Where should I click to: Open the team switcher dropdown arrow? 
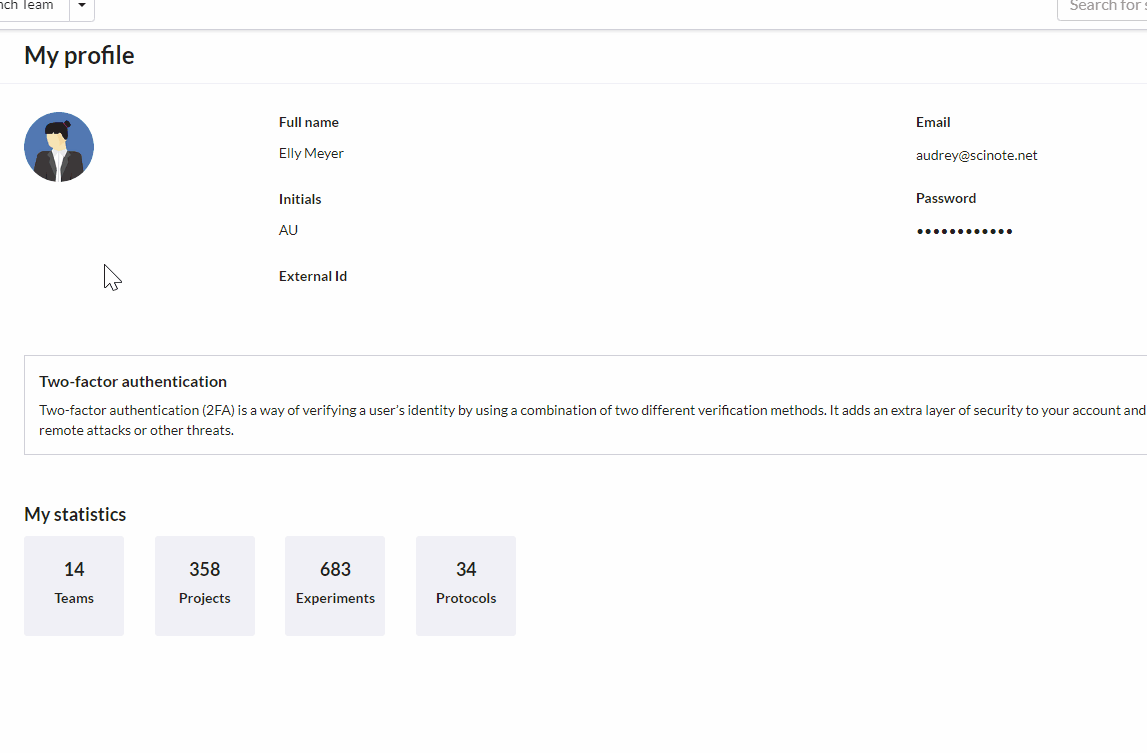(80, 7)
